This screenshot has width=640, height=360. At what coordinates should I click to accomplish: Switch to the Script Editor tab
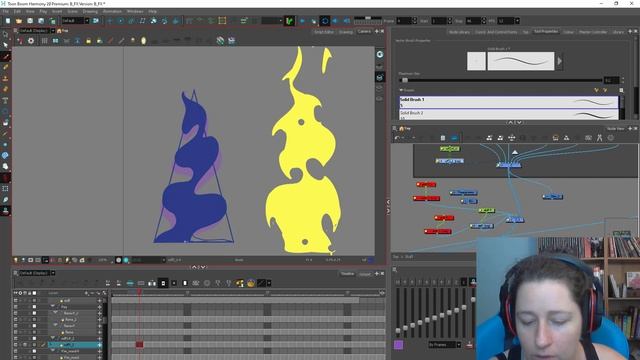324,31
